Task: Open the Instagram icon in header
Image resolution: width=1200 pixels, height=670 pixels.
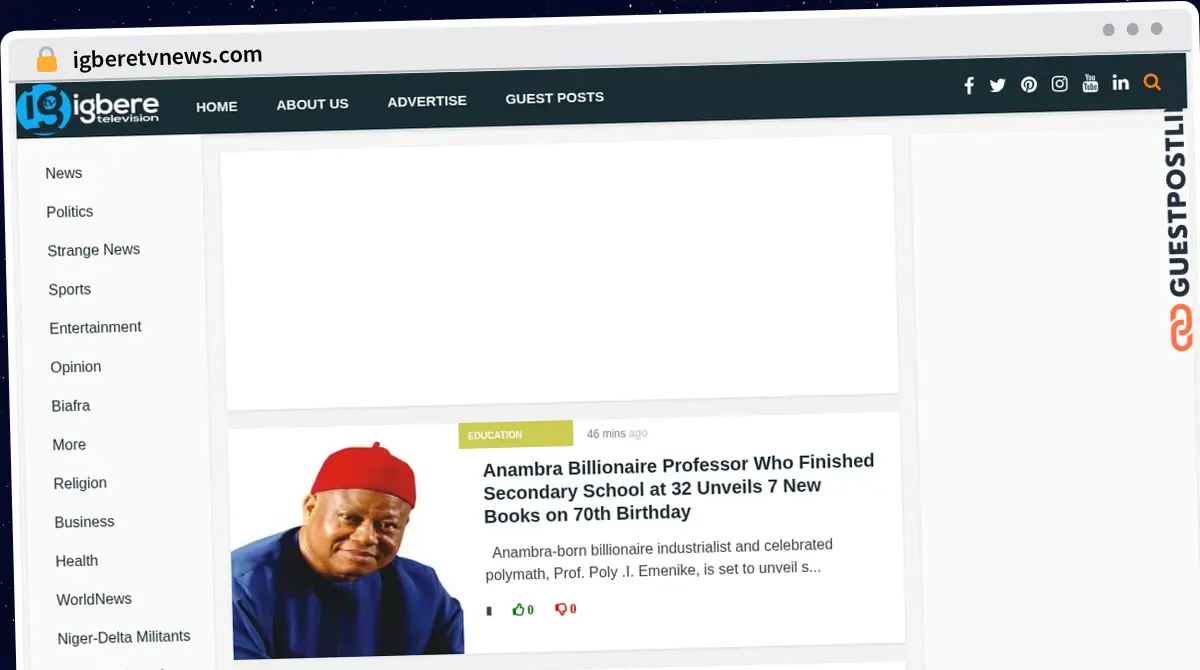Action: click(x=1059, y=84)
